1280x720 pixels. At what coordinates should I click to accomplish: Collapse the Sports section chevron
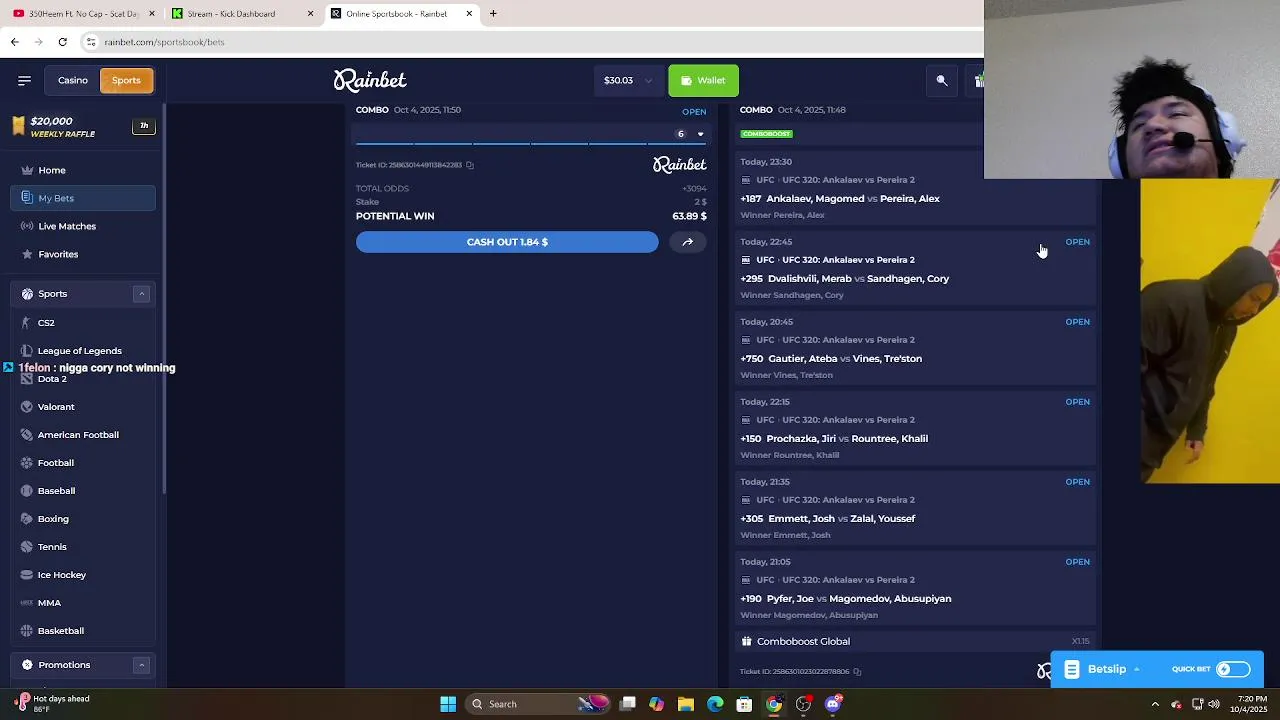141,294
